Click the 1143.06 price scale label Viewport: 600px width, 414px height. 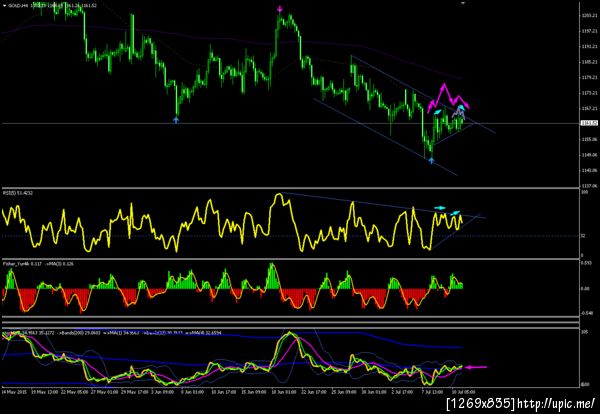pyautogui.click(x=590, y=170)
